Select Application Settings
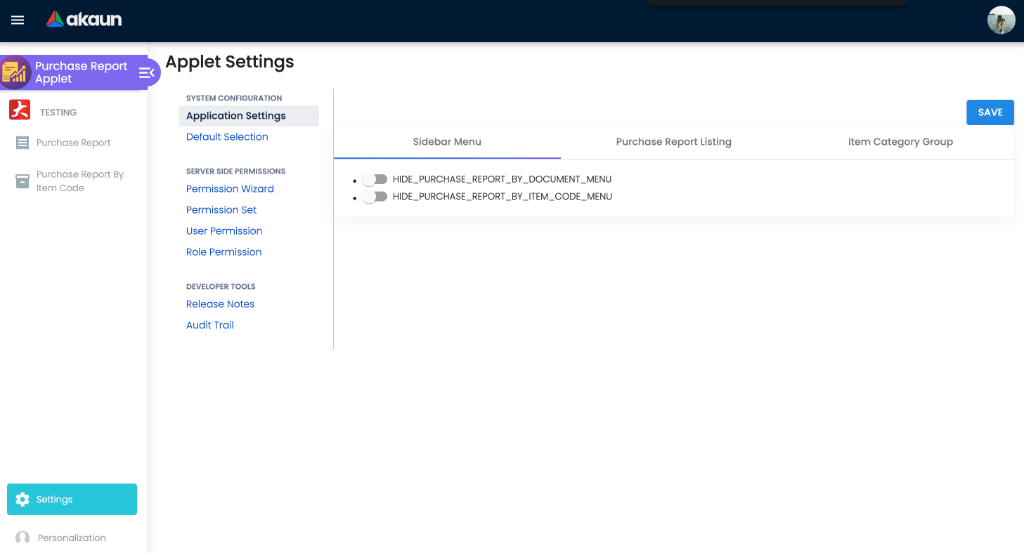Viewport: 1024px width, 553px height. coord(249,116)
